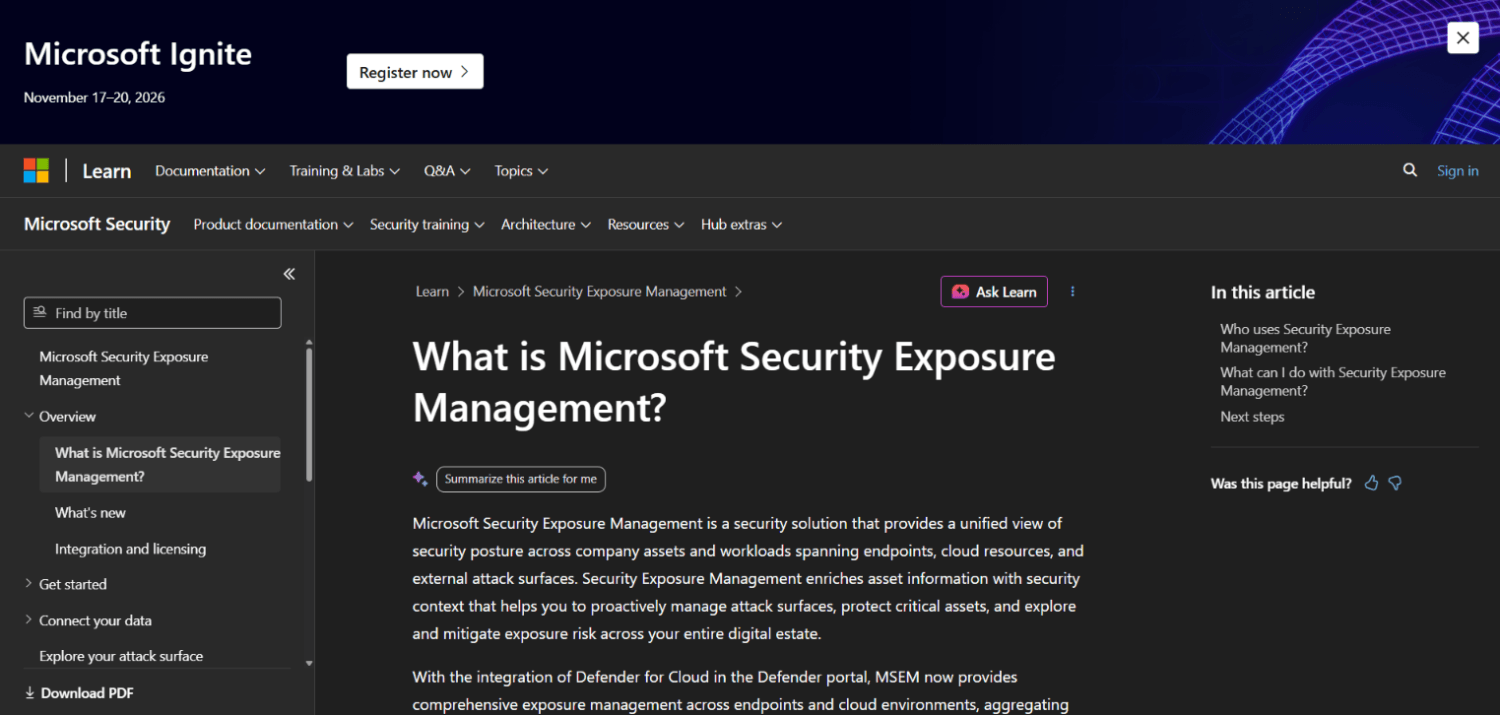This screenshot has width=1500, height=715.
Task: Jump to What can I do section
Action: 1333,381
